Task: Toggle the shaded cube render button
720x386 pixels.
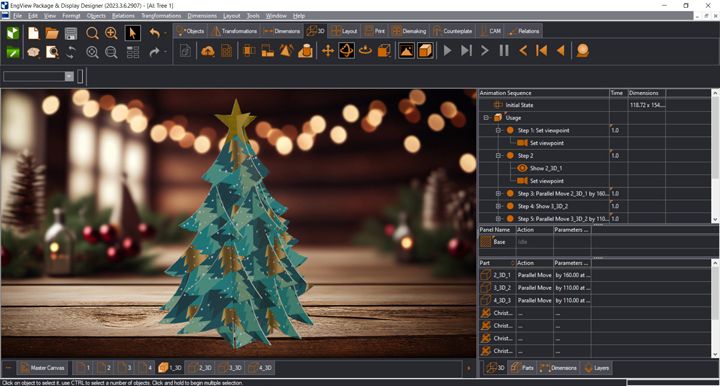Action: (425, 50)
